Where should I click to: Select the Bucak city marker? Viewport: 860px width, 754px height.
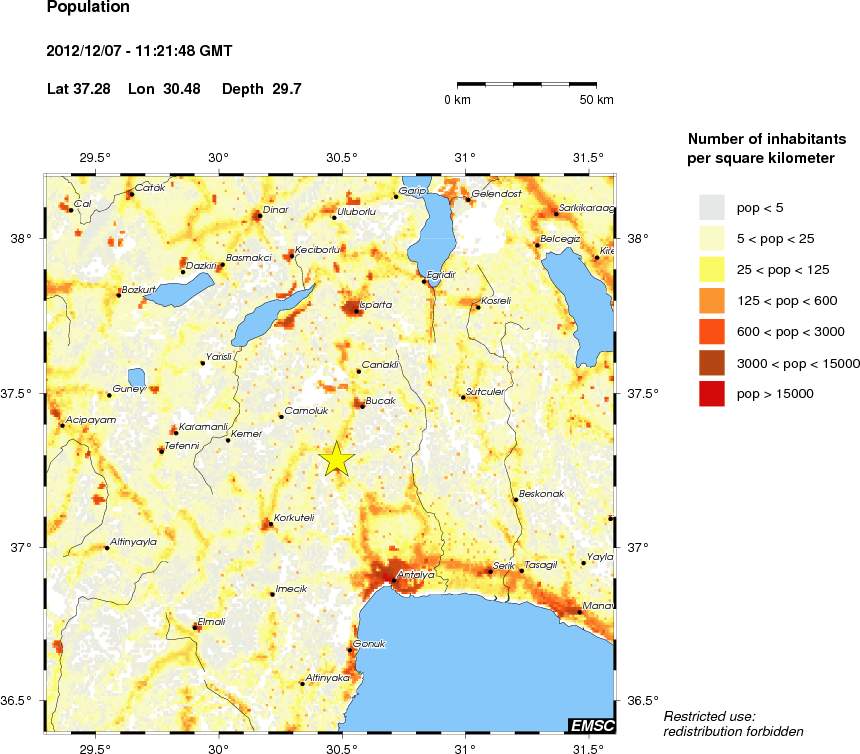362,406
